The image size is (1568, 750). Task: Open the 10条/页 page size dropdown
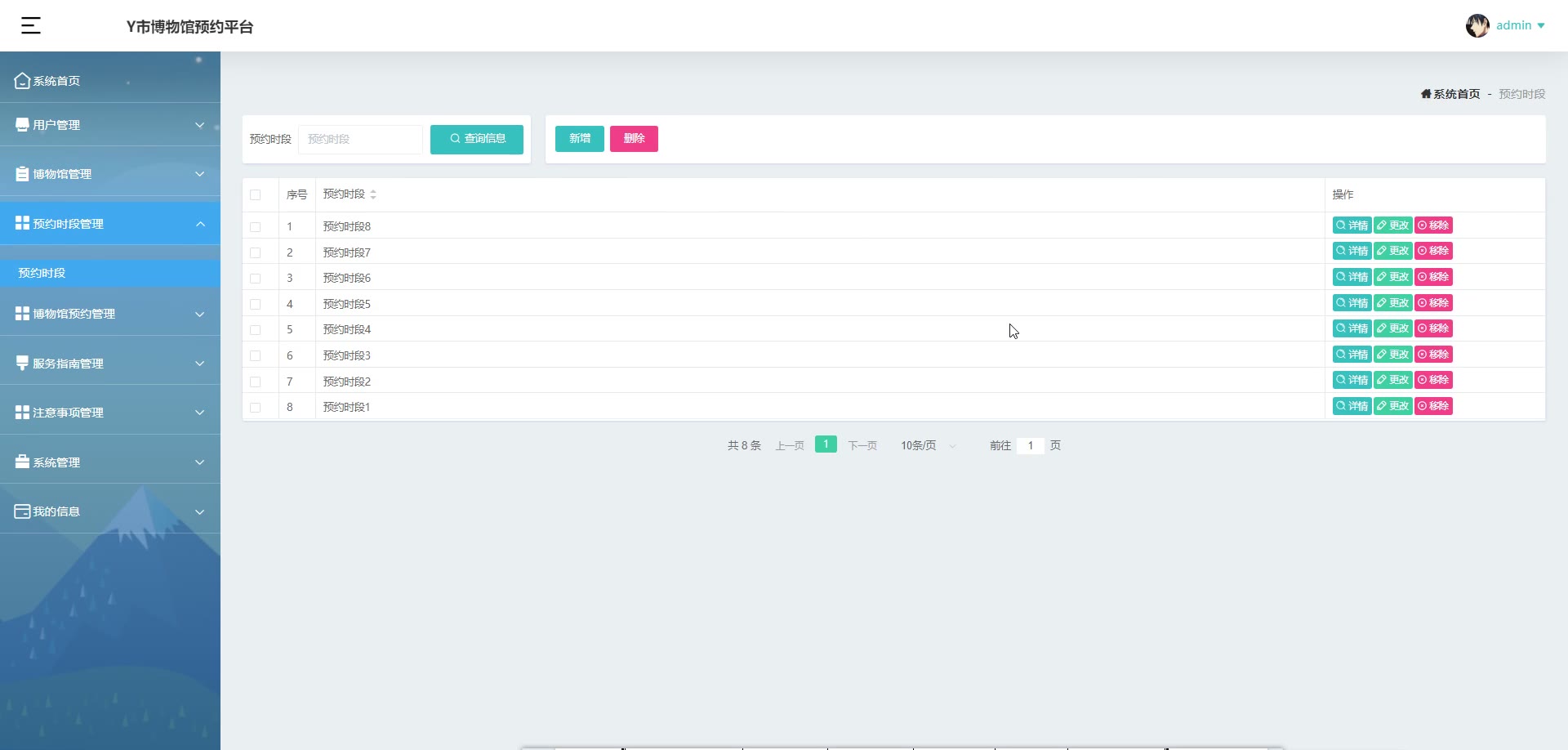(x=928, y=445)
